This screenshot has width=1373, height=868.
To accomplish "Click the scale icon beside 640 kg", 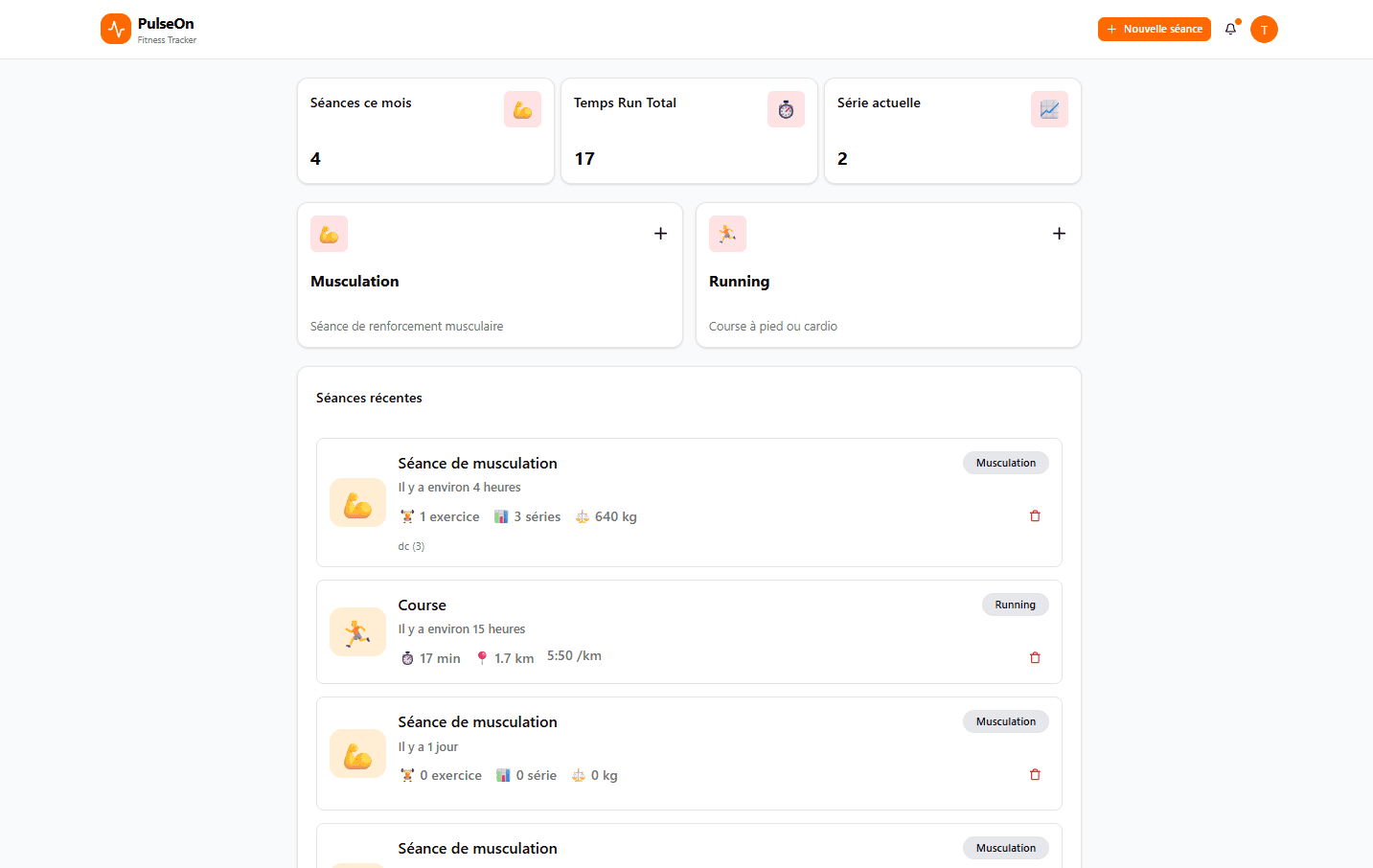I will (x=583, y=516).
